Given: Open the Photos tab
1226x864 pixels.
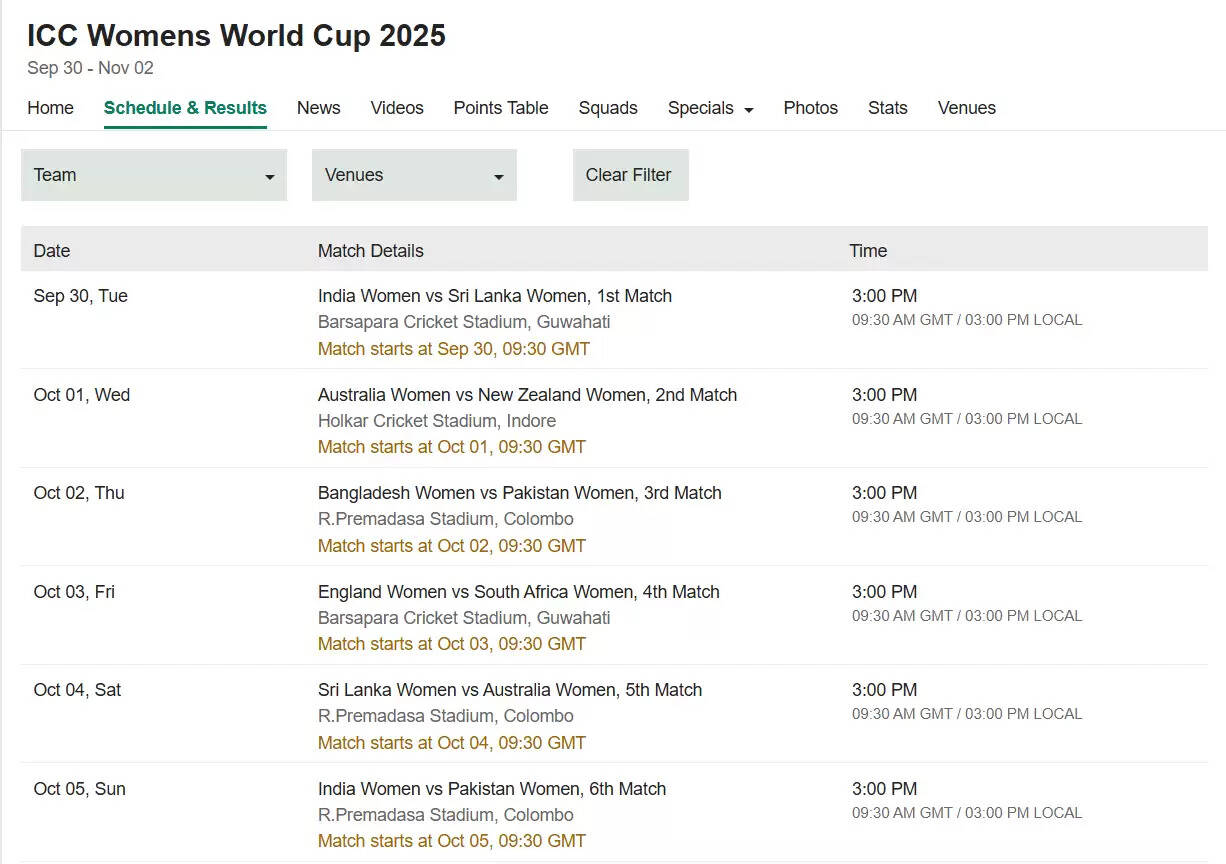Looking at the screenshot, I should coord(811,108).
